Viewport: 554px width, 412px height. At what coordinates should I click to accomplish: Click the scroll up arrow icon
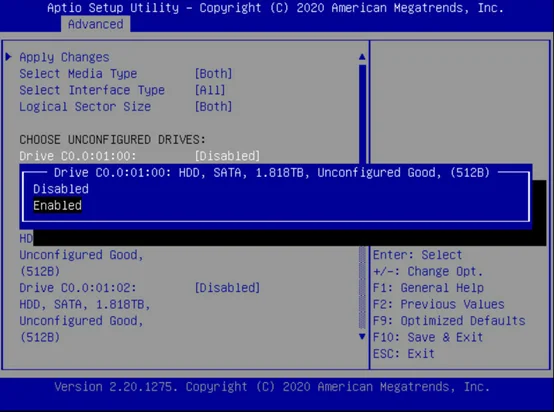(362, 57)
